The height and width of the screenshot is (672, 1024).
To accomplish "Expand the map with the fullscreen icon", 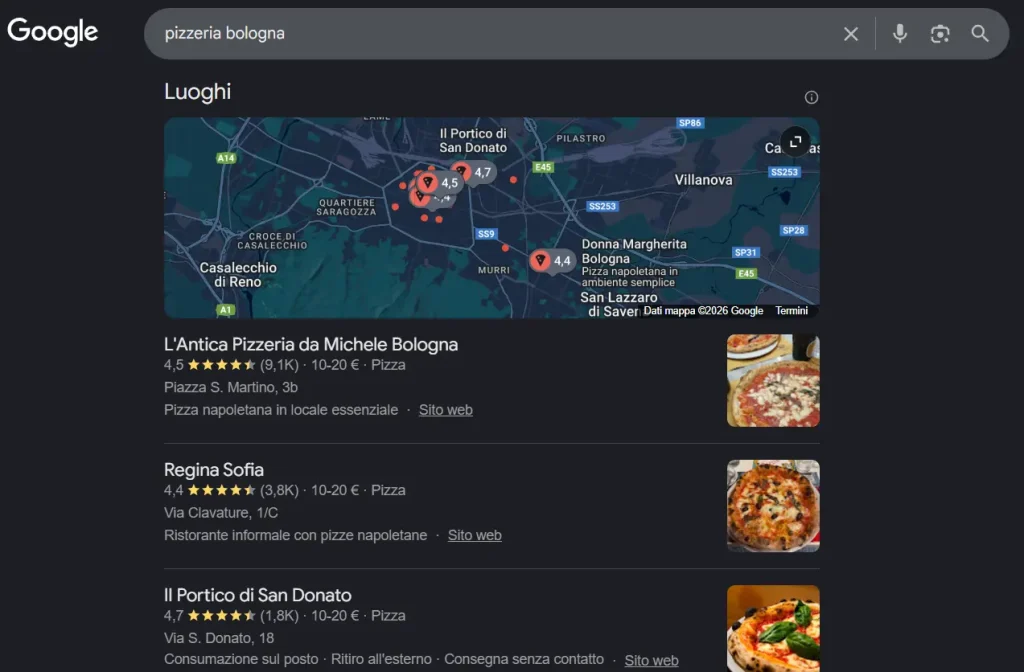I will pyautogui.click(x=795, y=142).
